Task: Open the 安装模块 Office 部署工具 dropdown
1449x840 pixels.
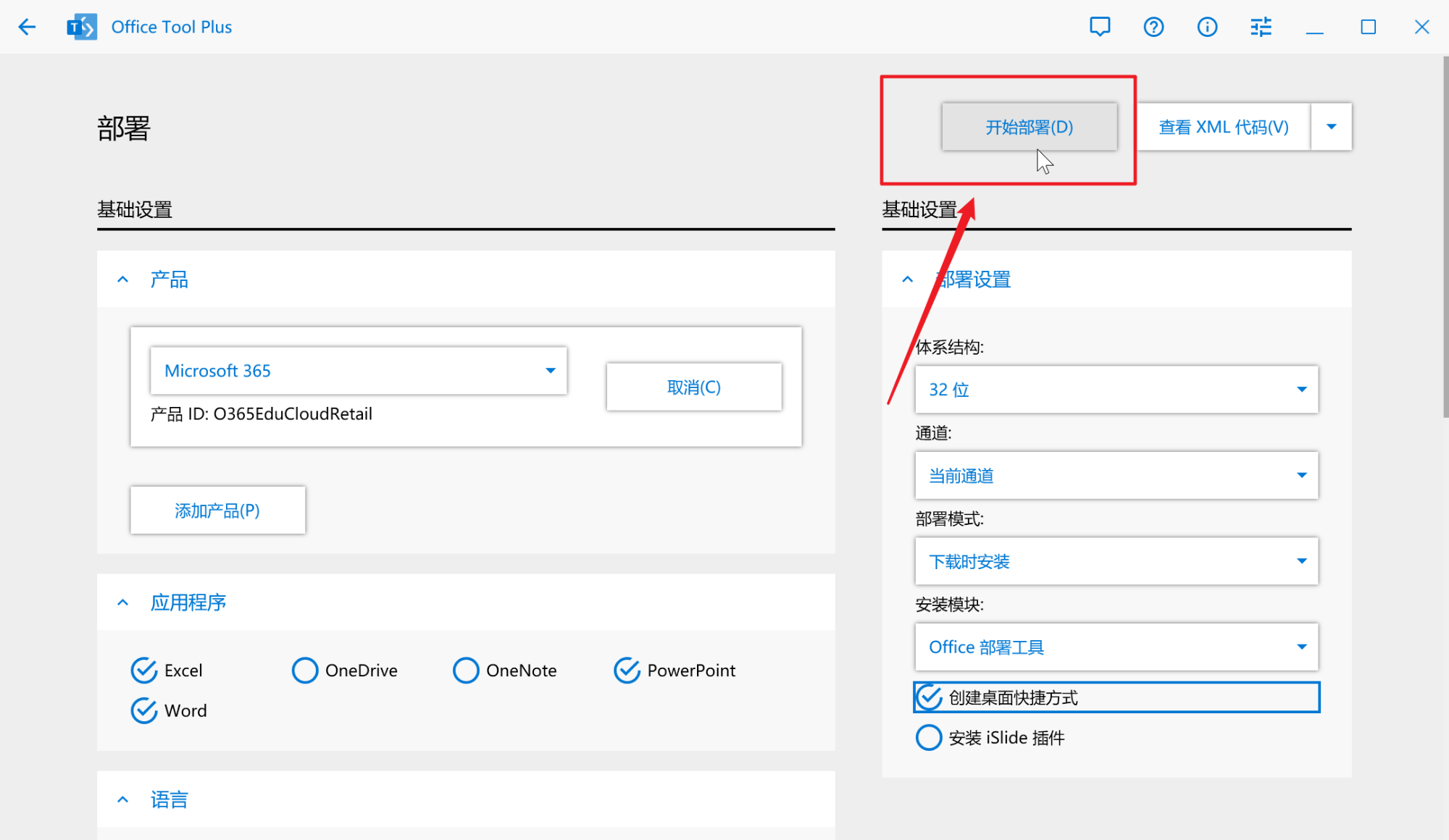Action: (x=1116, y=647)
